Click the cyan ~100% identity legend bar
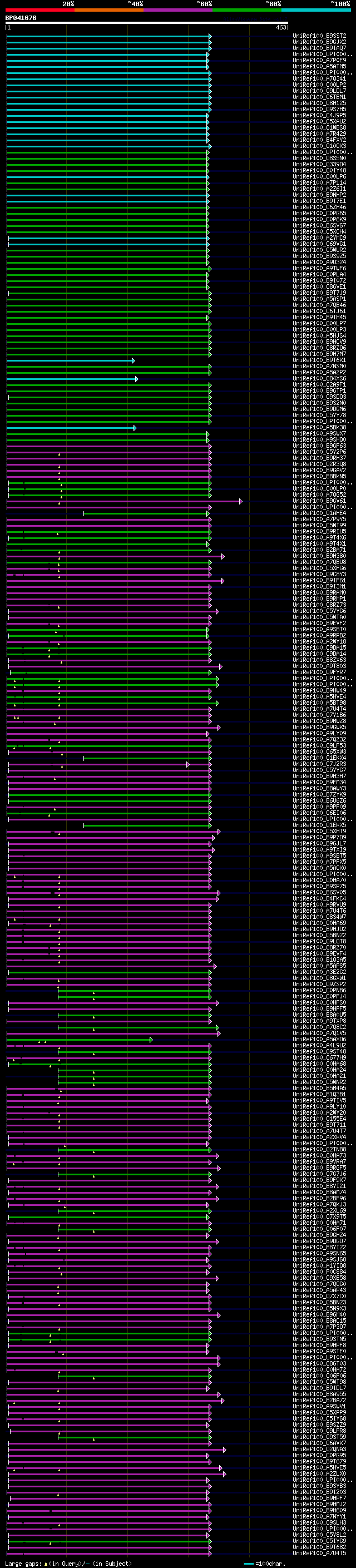 coord(316,10)
